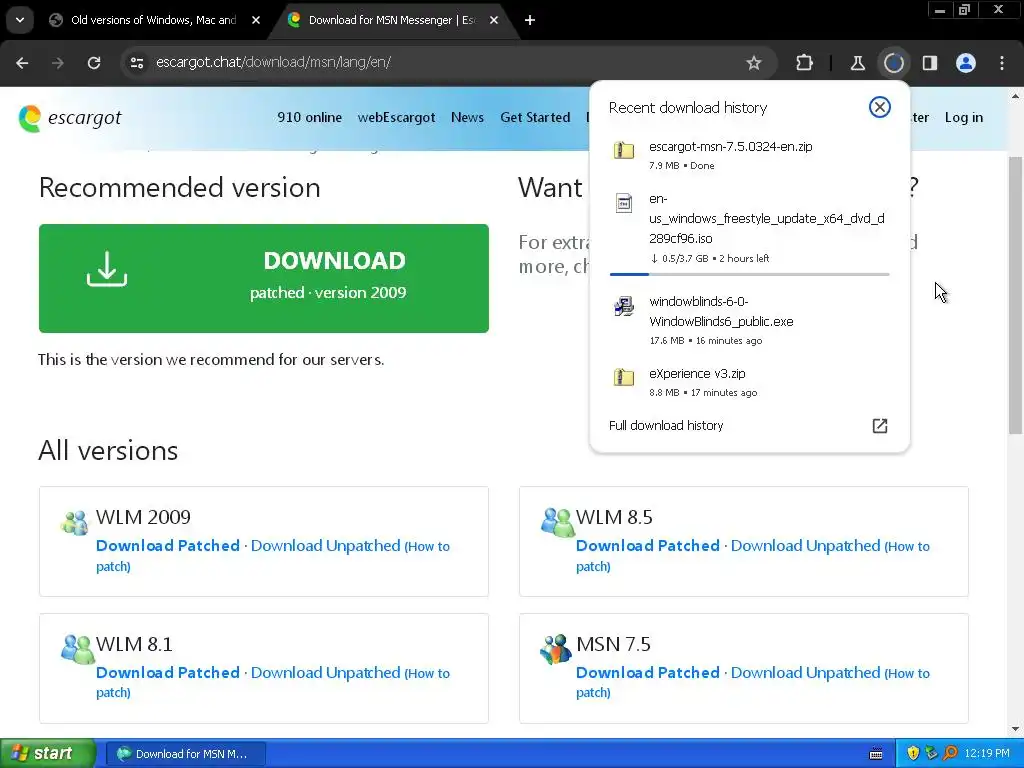Image resolution: width=1024 pixels, height=768 pixels.
Task: Click the taskbar clock showing 12:19 PM
Action: [987, 754]
